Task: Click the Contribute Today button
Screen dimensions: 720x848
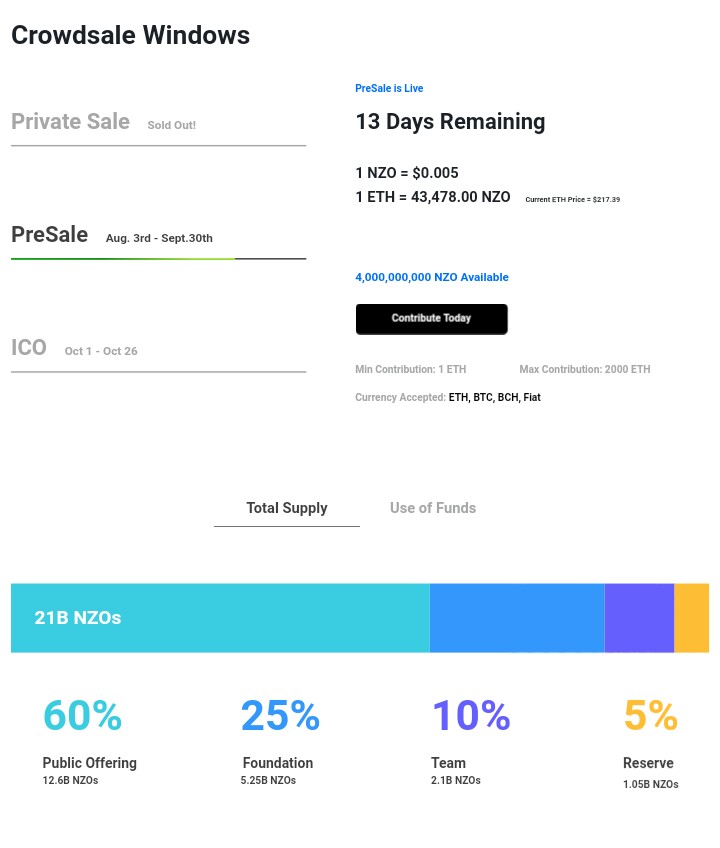Action: [x=431, y=319]
